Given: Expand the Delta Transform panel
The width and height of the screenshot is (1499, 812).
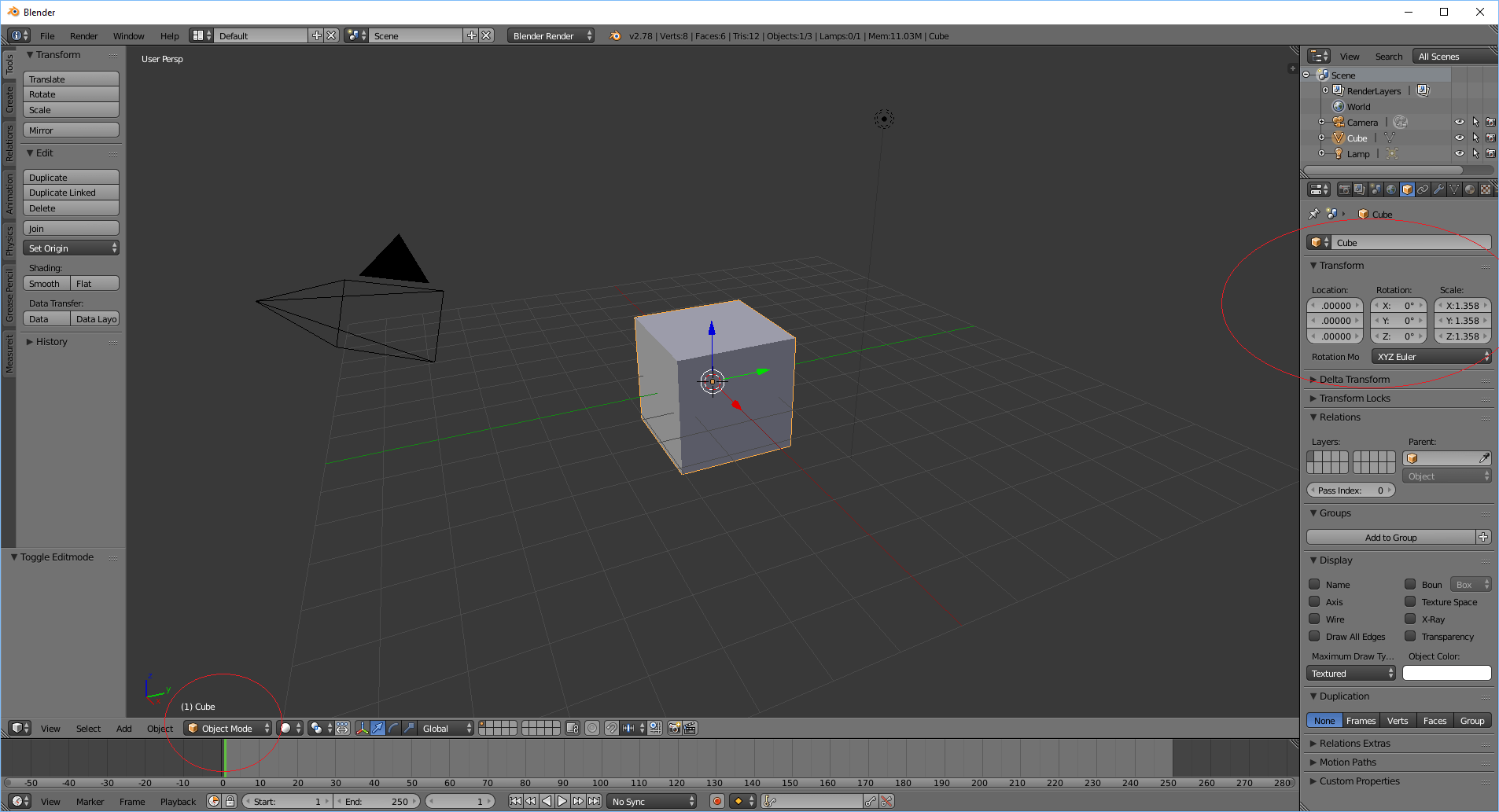Looking at the screenshot, I should coord(1353,379).
